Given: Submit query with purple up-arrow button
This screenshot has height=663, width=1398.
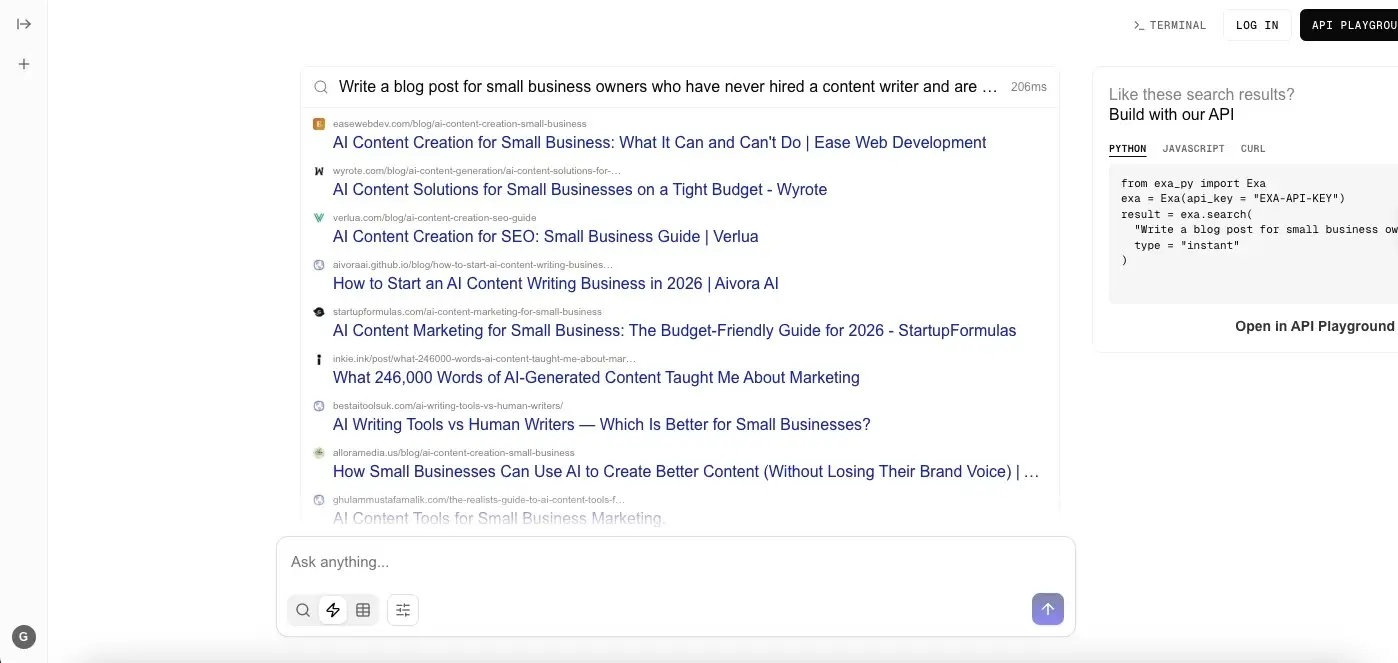Looking at the screenshot, I should point(1048,609).
